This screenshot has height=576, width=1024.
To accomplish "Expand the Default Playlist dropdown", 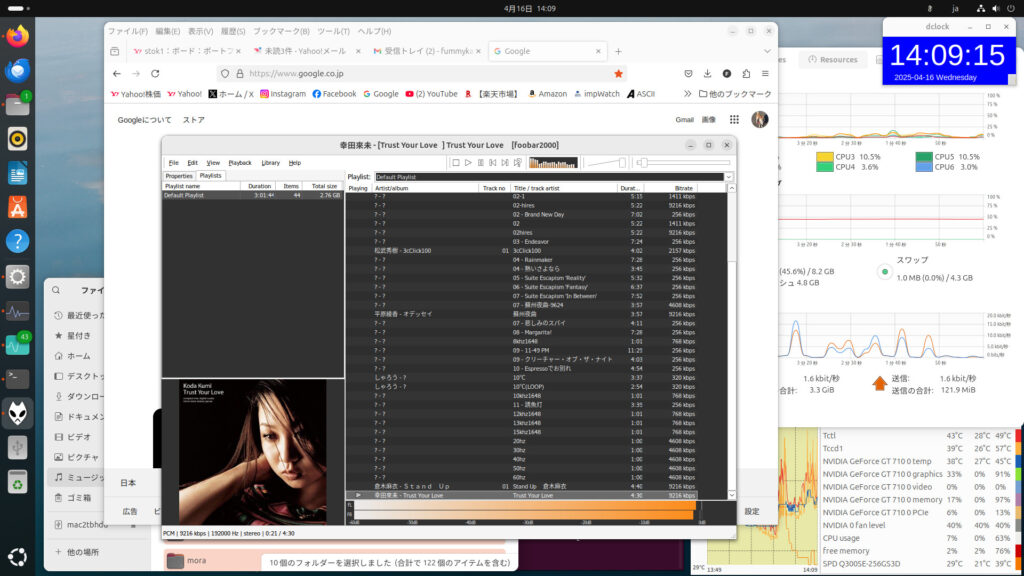I will pos(729,177).
